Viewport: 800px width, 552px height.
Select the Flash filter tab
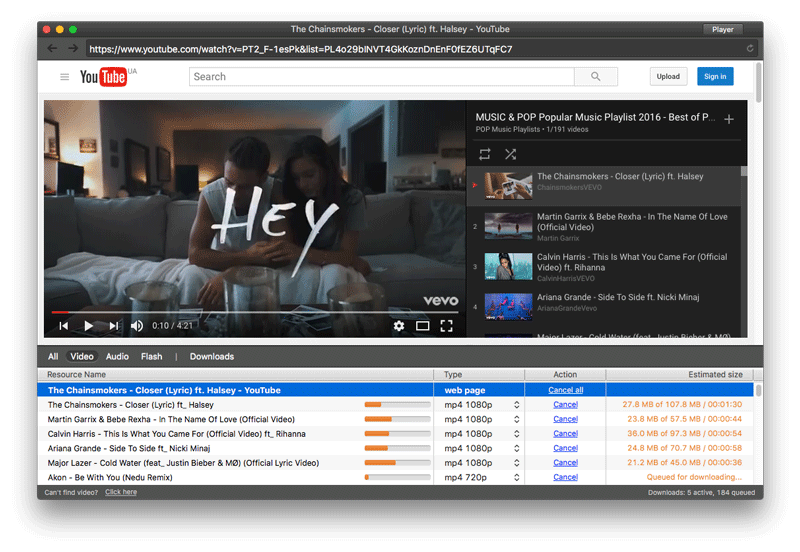(x=152, y=357)
